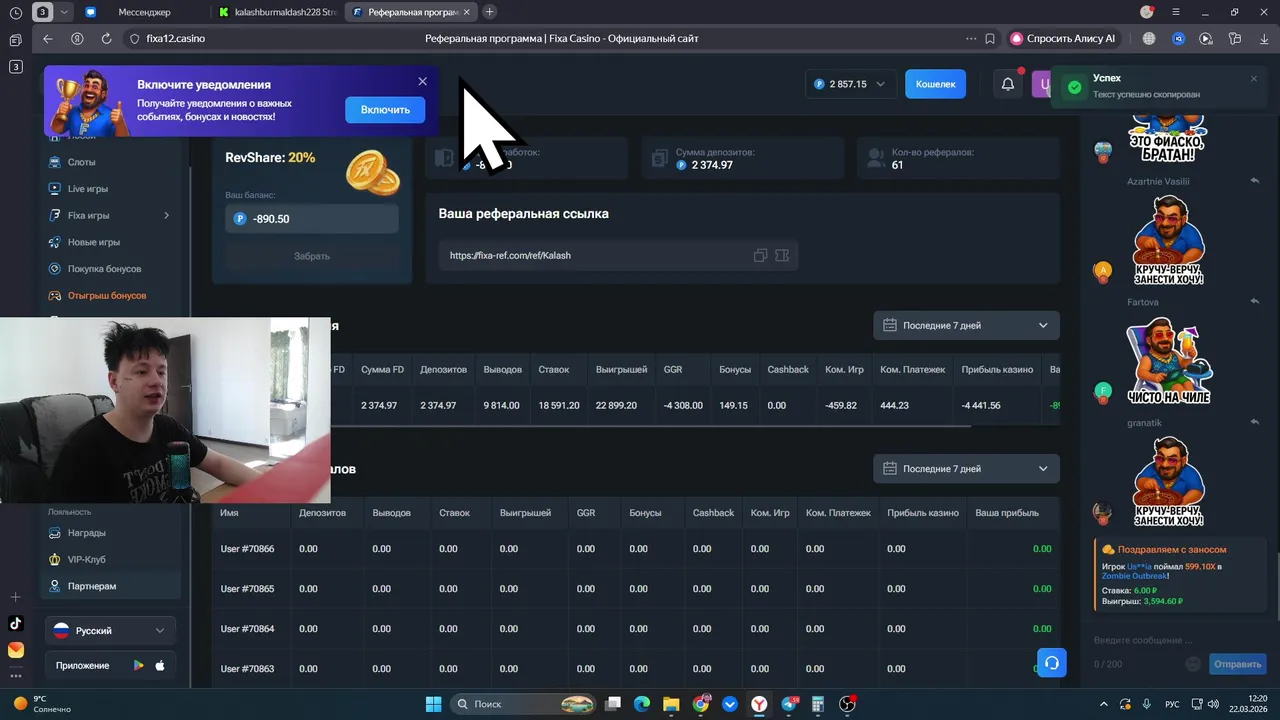Show hidden system tray icons
Viewport: 1280px width, 720px height.
(x=1104, y=704)
